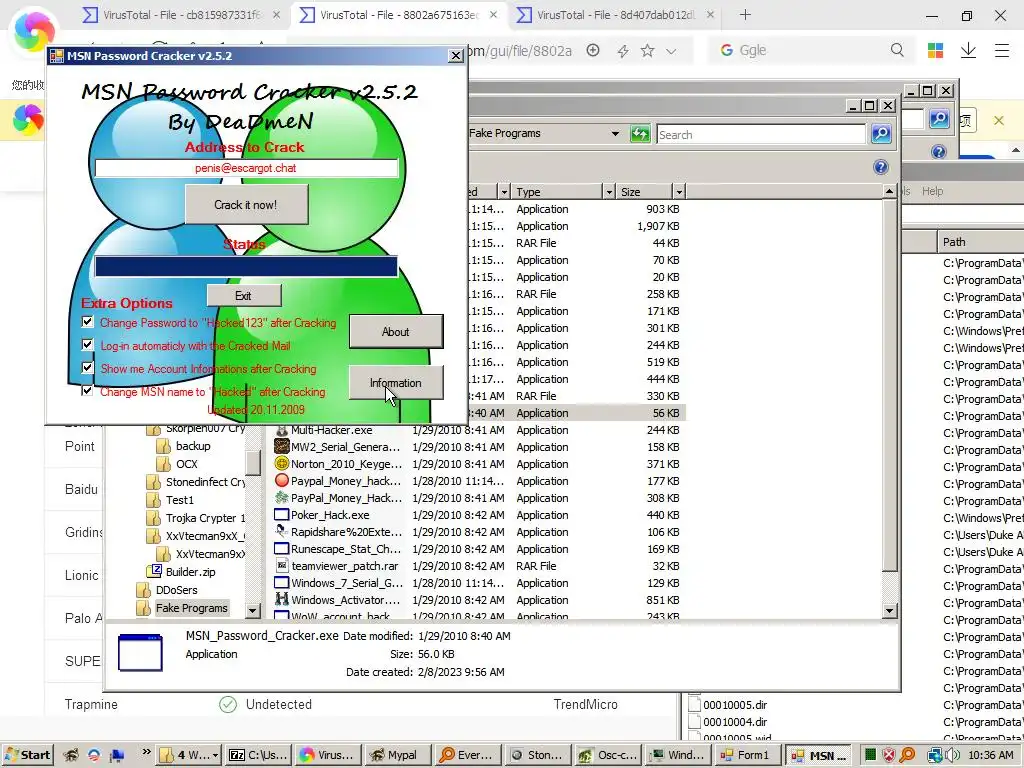The image size is (1024, 768).
Task: Click folder tree scrollbar down arrow
Action: pyautogui.click(x=253, y=611)
